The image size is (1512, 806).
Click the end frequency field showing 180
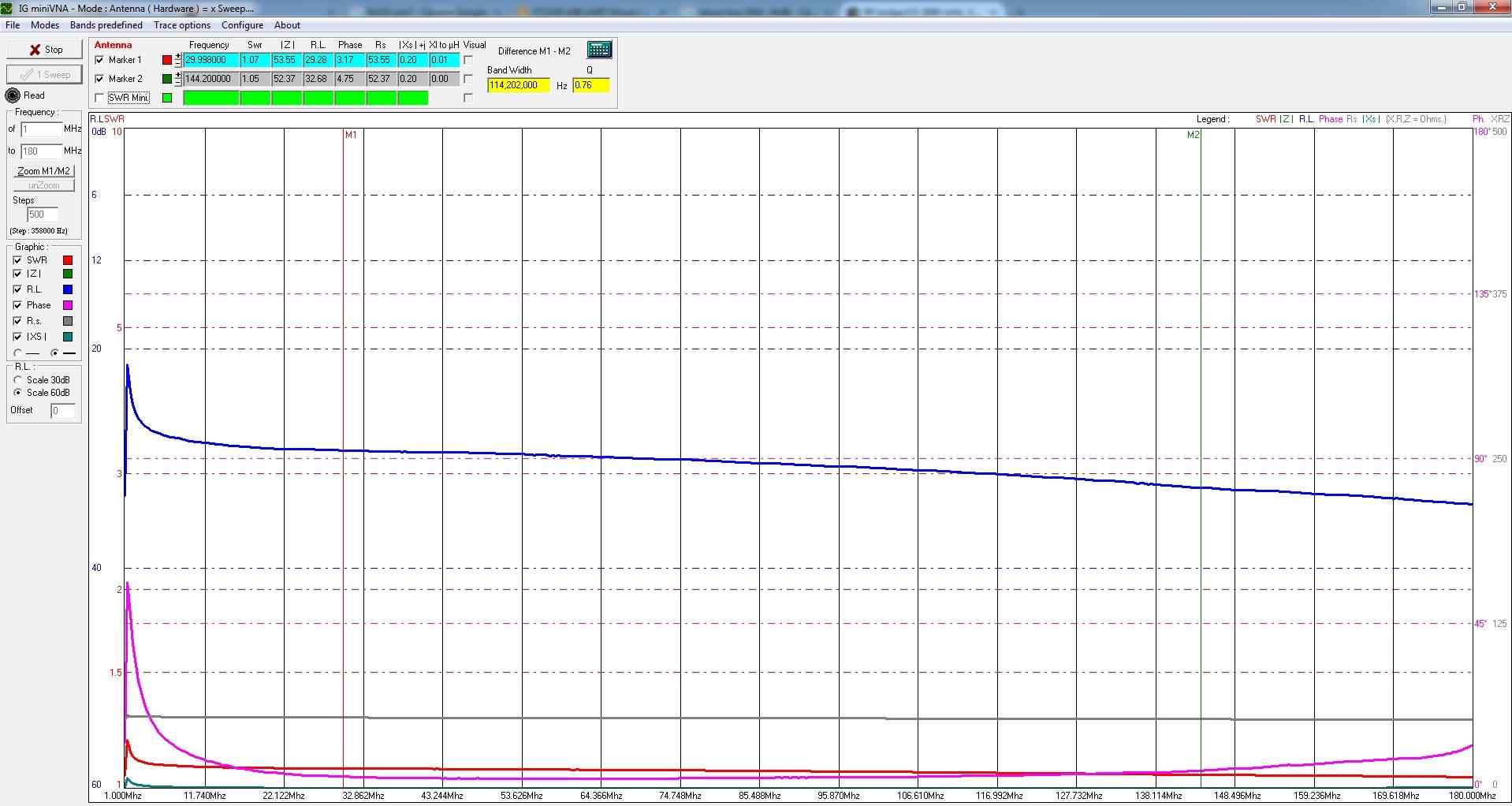(x=41, y=151)
